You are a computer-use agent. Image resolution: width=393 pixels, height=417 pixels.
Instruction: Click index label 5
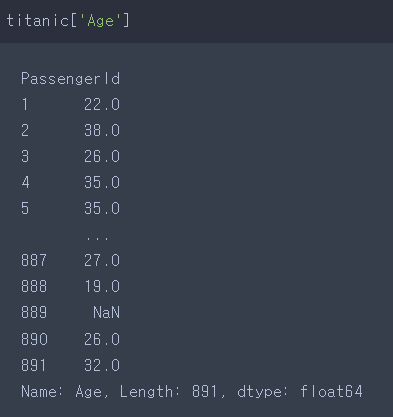[25, 208]
